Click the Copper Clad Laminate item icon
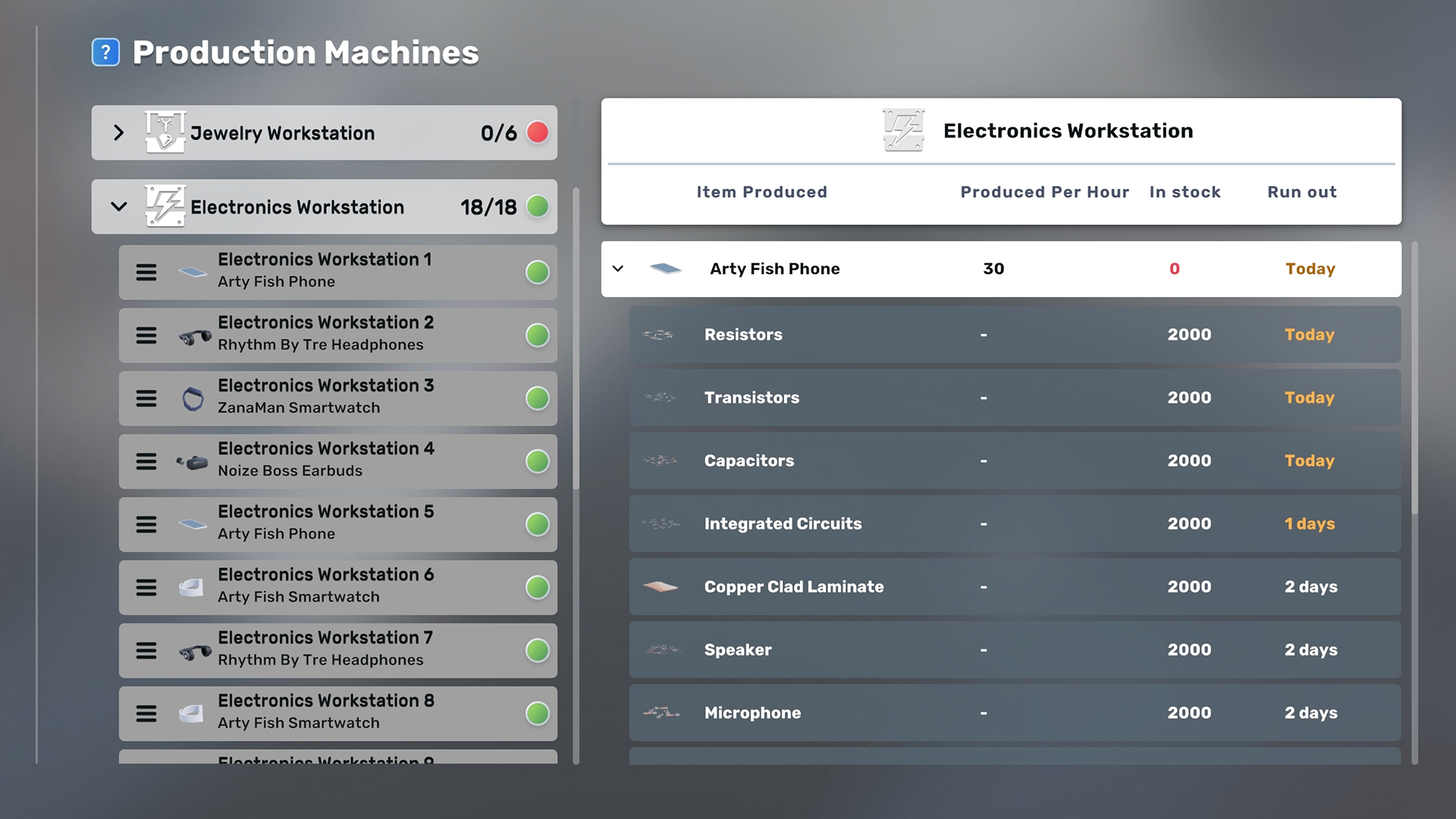The image size is (1456, 819). [x=661, y=586]
